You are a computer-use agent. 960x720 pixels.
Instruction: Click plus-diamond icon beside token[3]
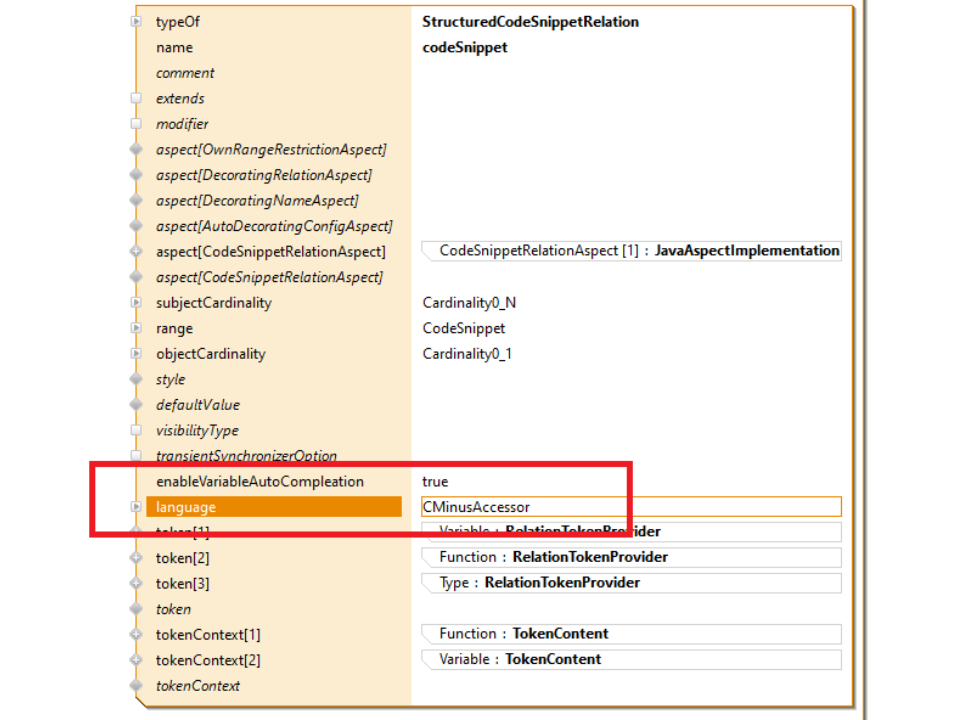click(137, 583)
